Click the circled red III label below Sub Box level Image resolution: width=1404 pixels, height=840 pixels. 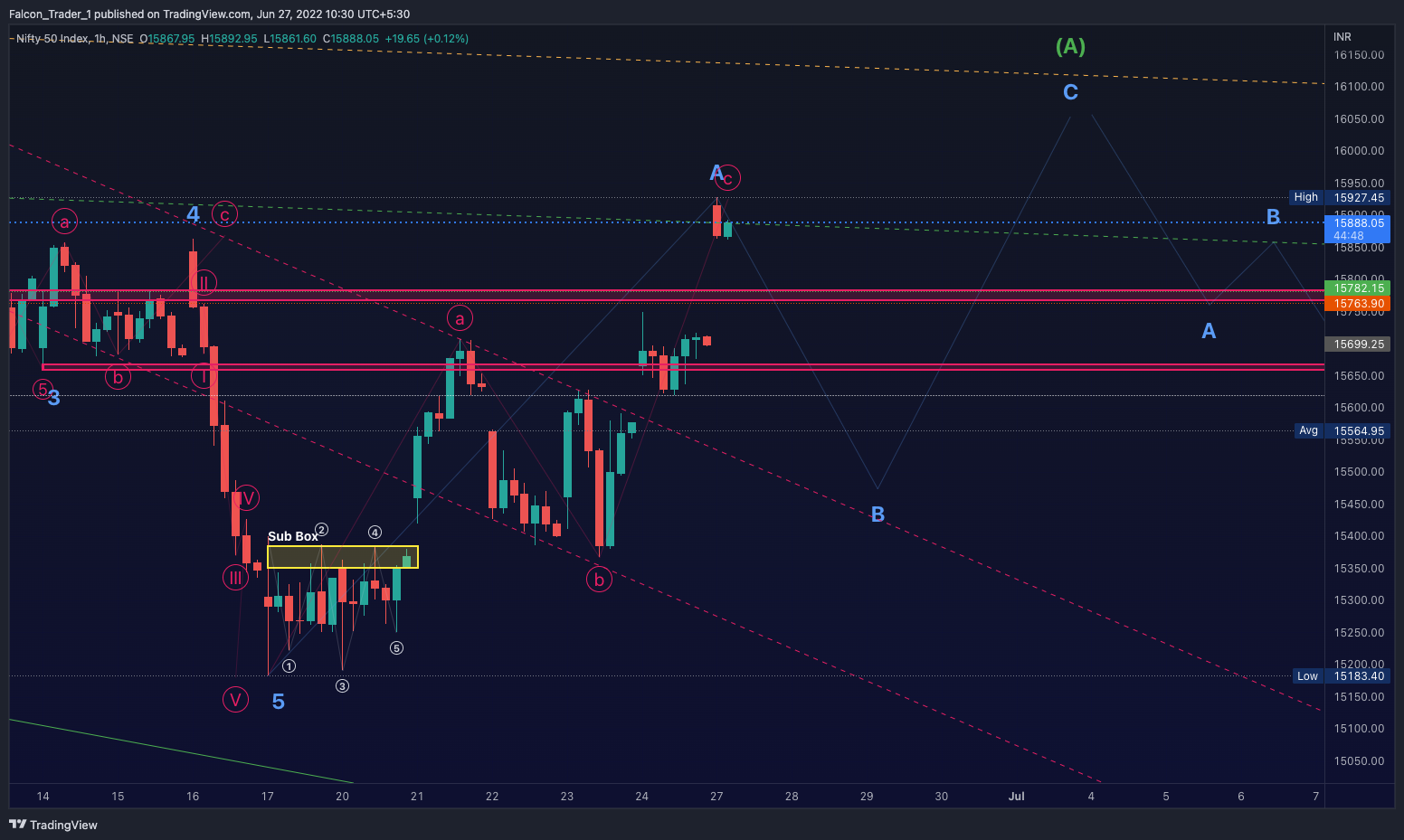[x=235, y=578]
